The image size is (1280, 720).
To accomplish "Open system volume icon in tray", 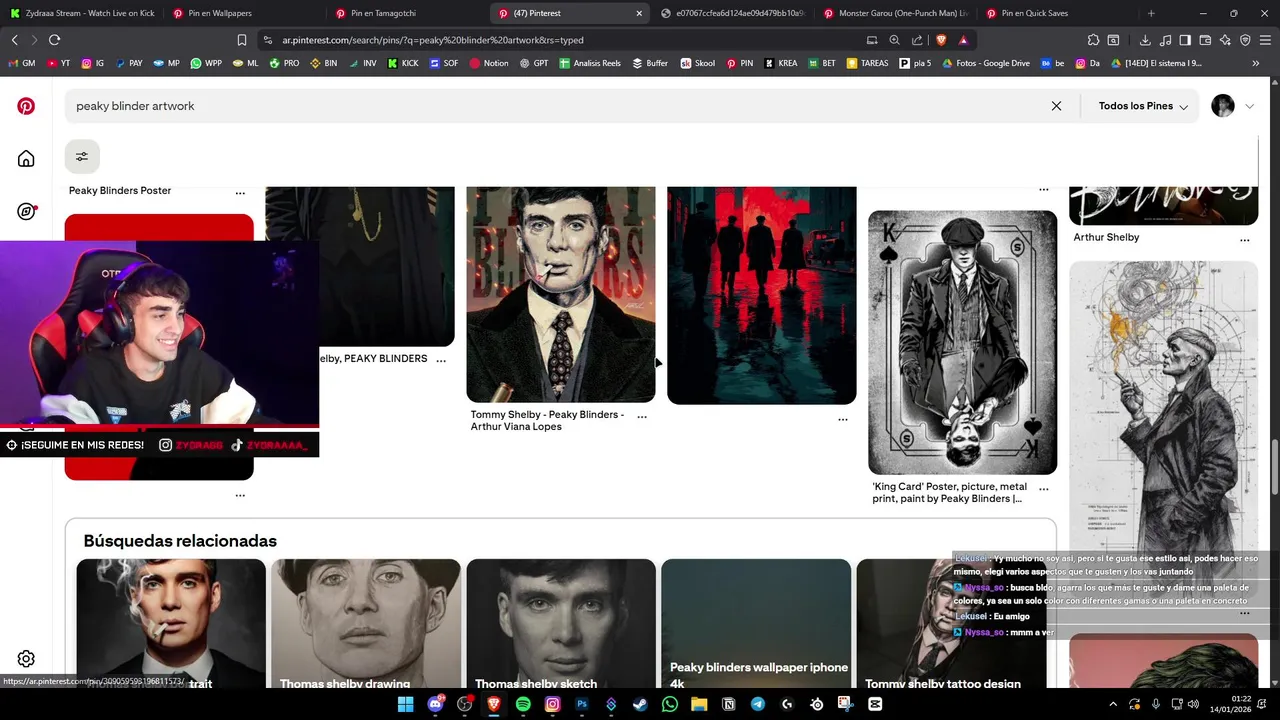I will pos(1192,704).
